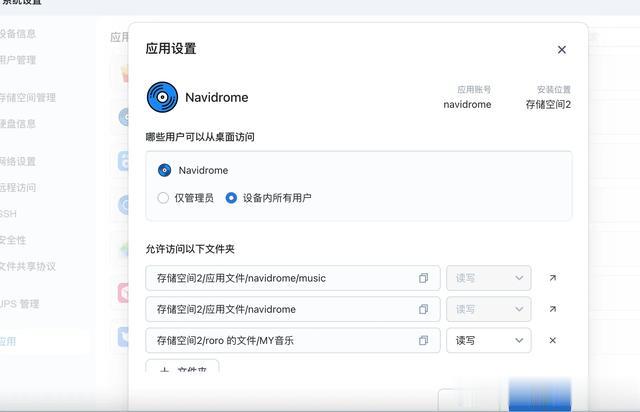This screenshot has height=412, width=640.
Task: Open 应用文件/navidrome folder via arrow icon
Action: pyautogui.click(x=552, y=309)
